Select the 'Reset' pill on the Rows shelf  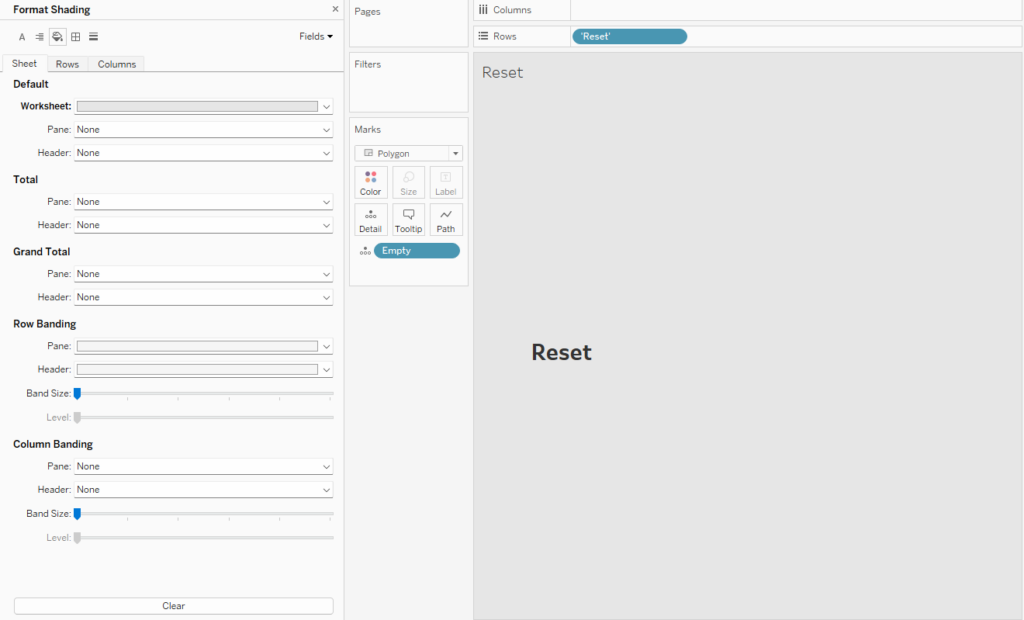click(629, 35)
